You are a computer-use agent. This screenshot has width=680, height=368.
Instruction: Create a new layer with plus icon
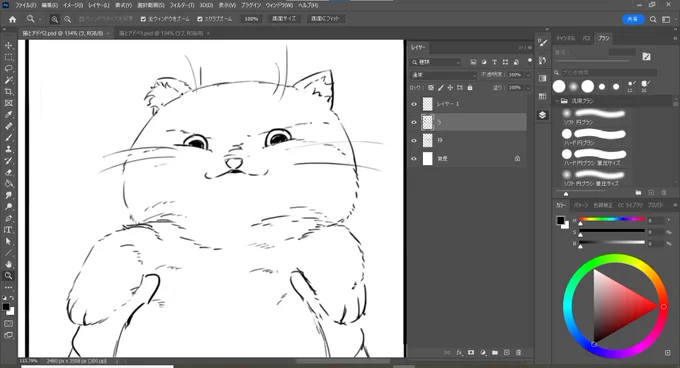coord(507,352)
